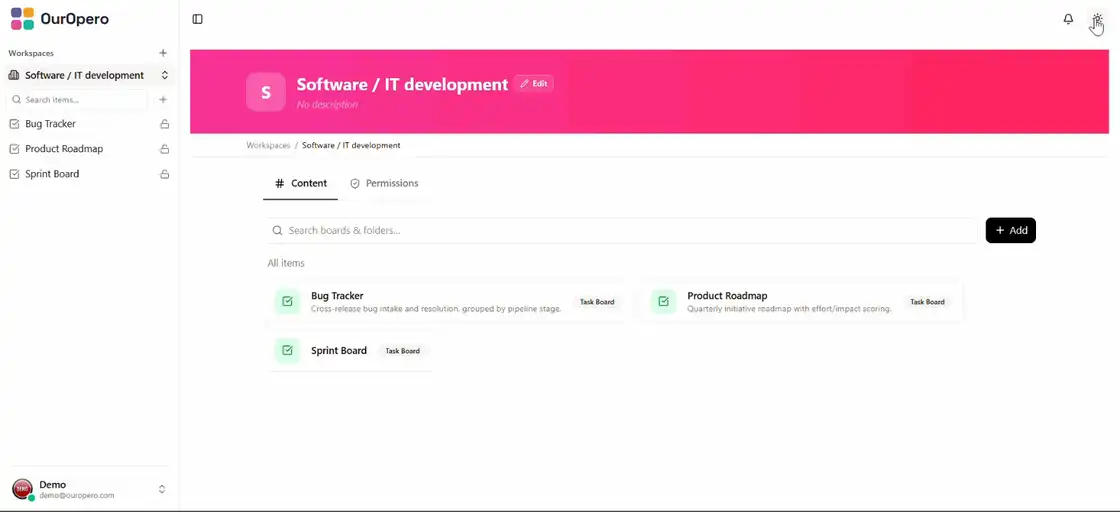The width and height of the screenshot is (1120, 512).
Task: Click the Product Roadmap description text
Action: [x=789, y=309]
